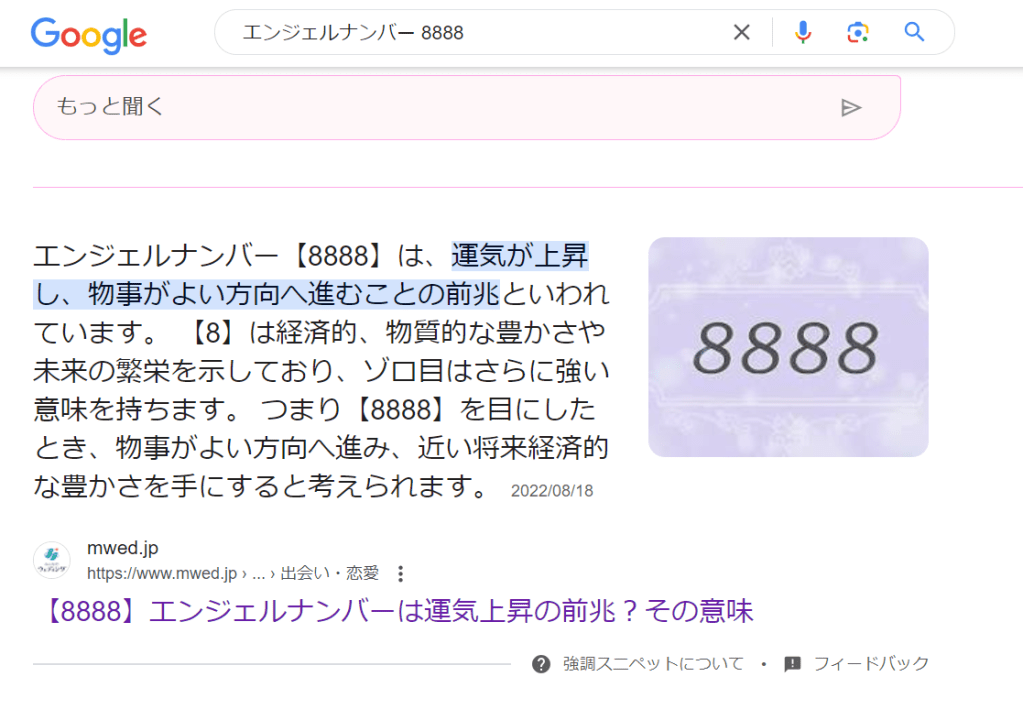Open the 8888 thumbnail image
1023x709 pixels.
point(788,347)
